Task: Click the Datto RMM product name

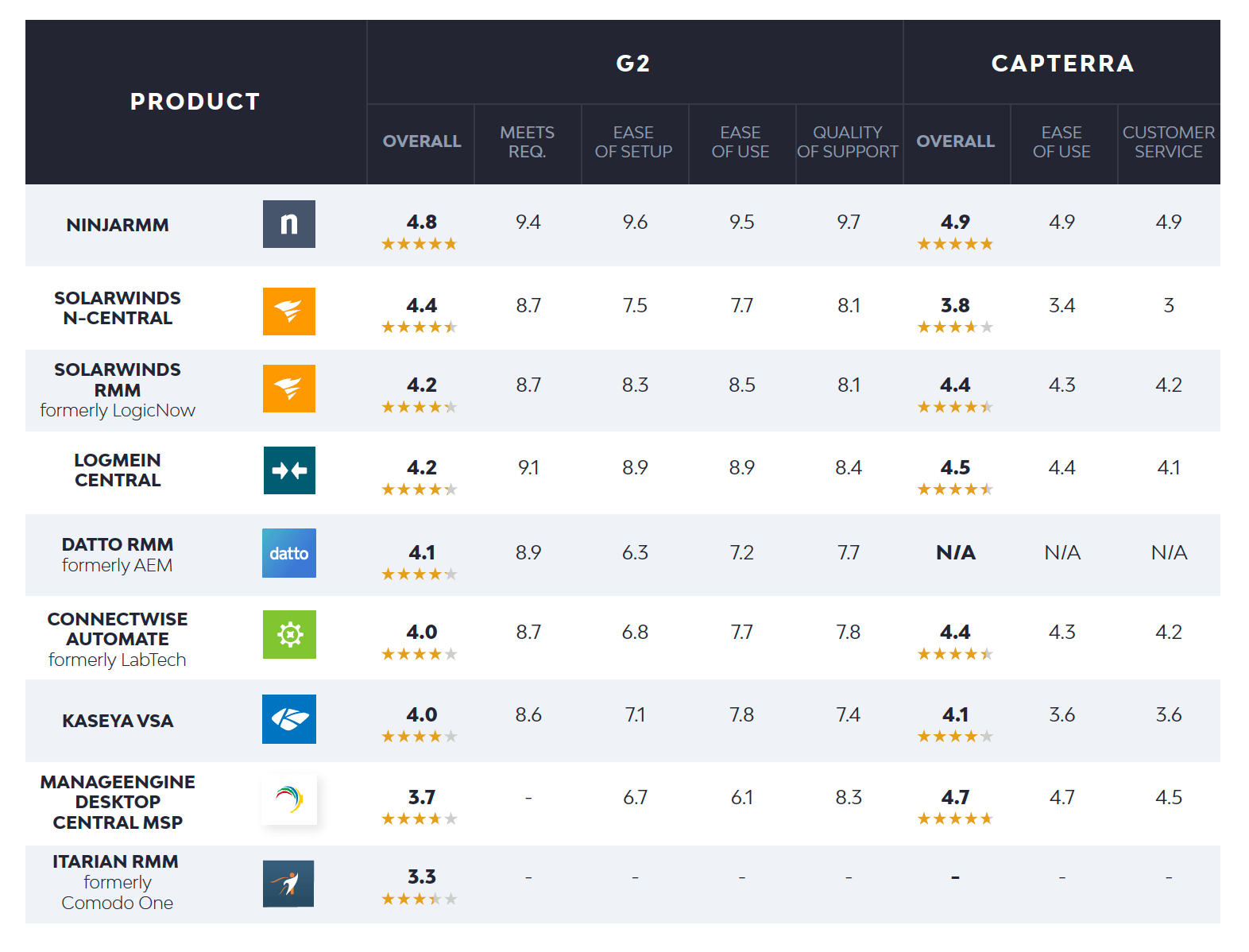Action: (118, 544)
